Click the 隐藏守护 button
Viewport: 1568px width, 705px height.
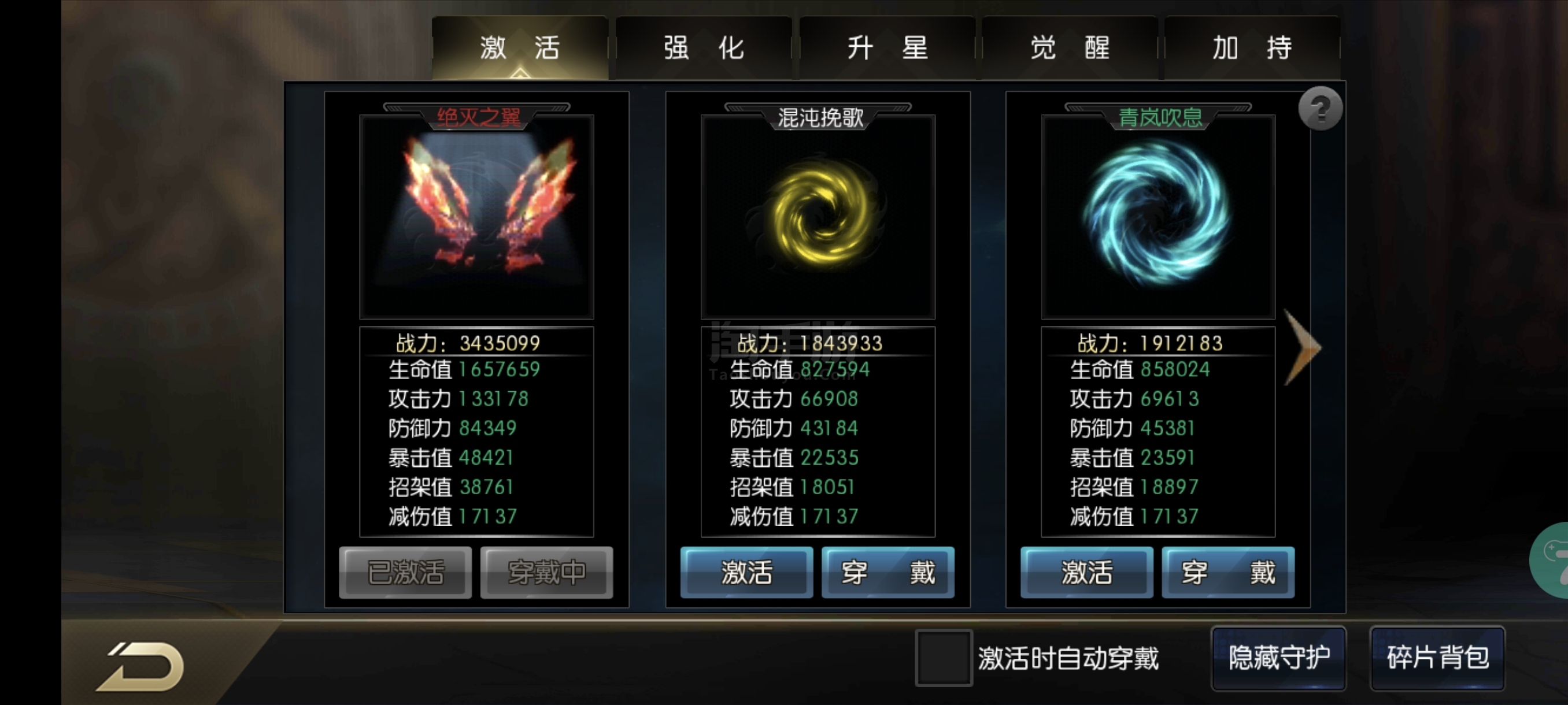point(1278,658)
